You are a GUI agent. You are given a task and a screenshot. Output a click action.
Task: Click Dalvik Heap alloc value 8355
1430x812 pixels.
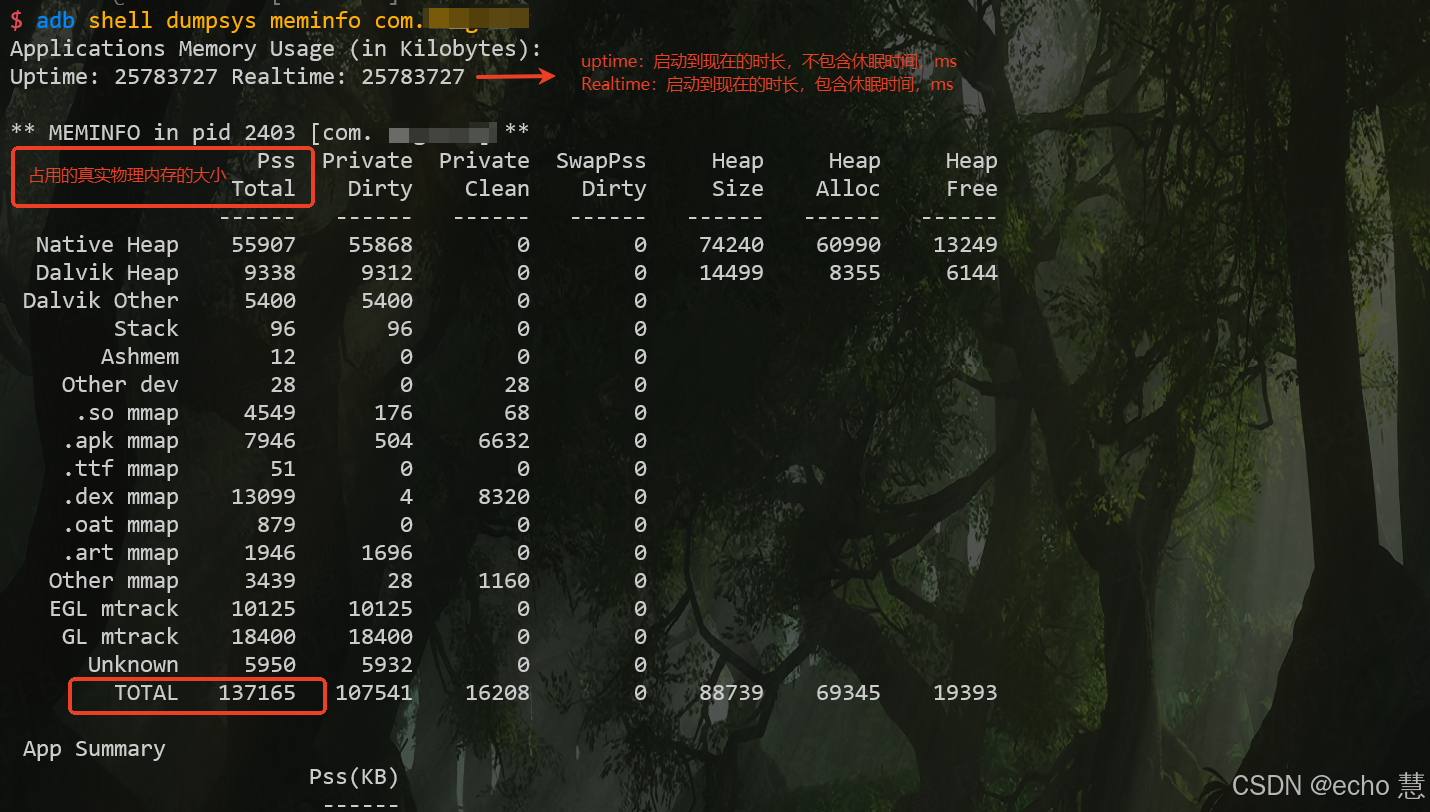pyautogui.click(x=855, y=272)
